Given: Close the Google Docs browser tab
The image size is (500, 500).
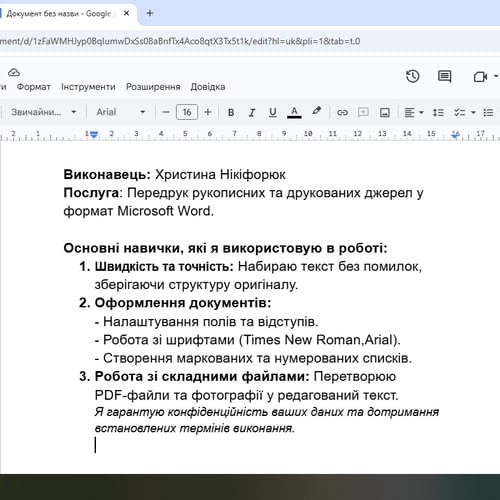Looking at the screenshot, I should (x=126, y=13).
